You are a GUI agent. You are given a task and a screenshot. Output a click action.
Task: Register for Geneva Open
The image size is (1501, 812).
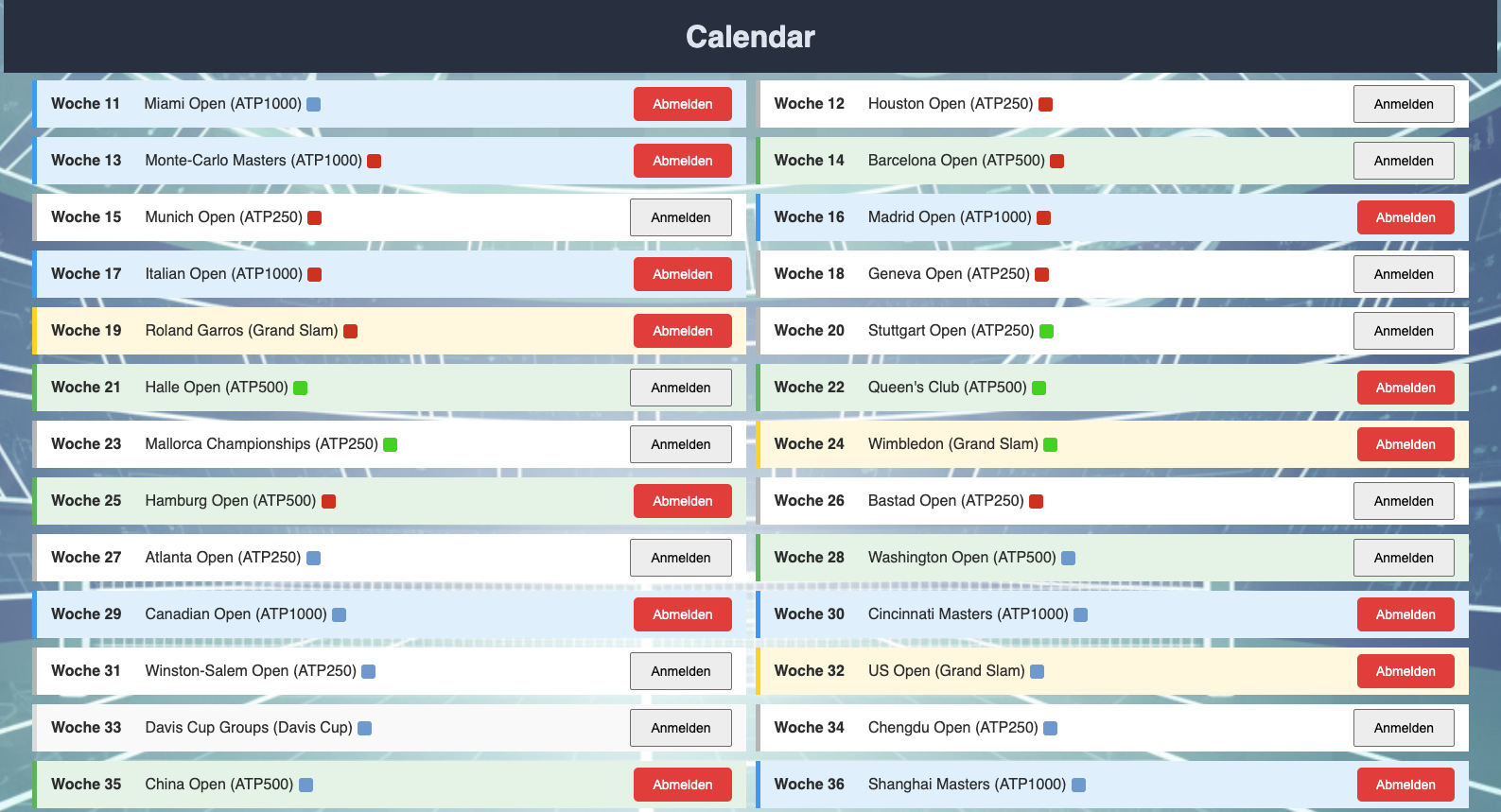coord(1404,274)
